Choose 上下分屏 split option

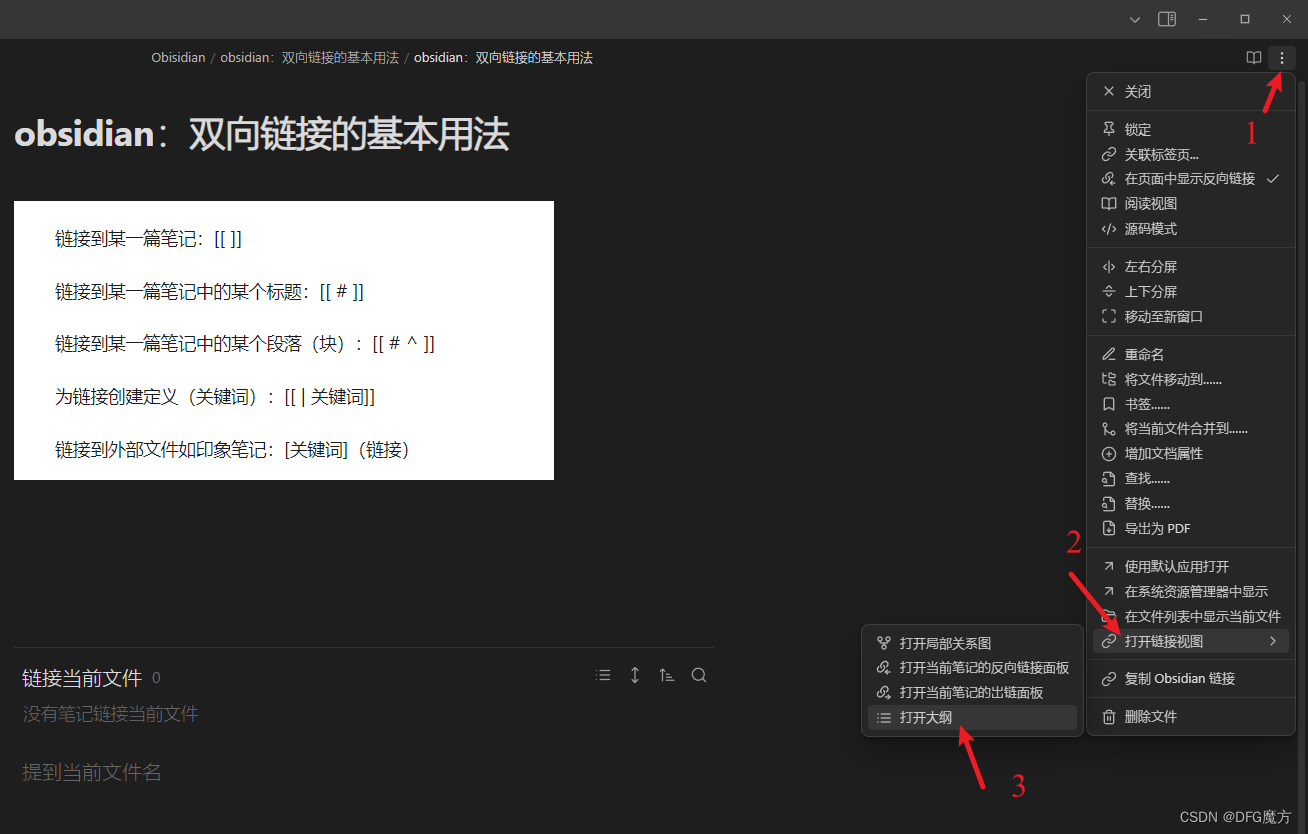[x=1191, y=292]
